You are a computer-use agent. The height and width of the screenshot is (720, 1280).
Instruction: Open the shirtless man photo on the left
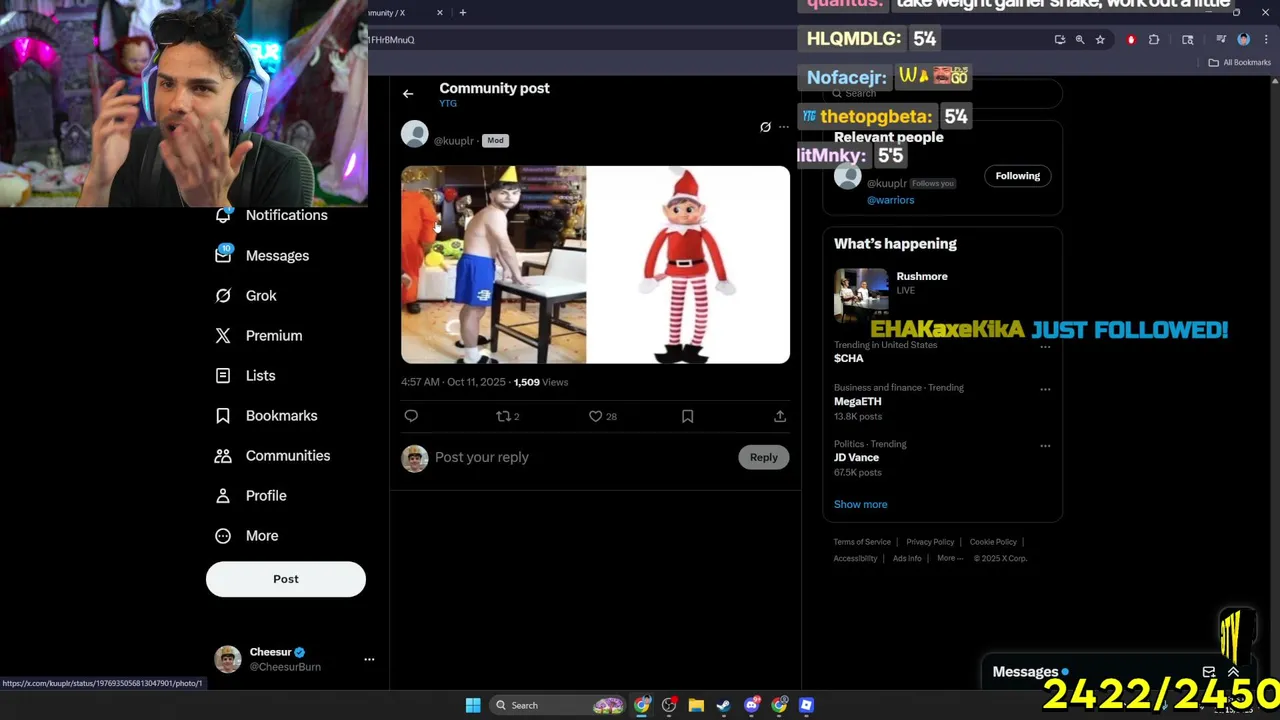pyautogui.click(x=493, y=264)
